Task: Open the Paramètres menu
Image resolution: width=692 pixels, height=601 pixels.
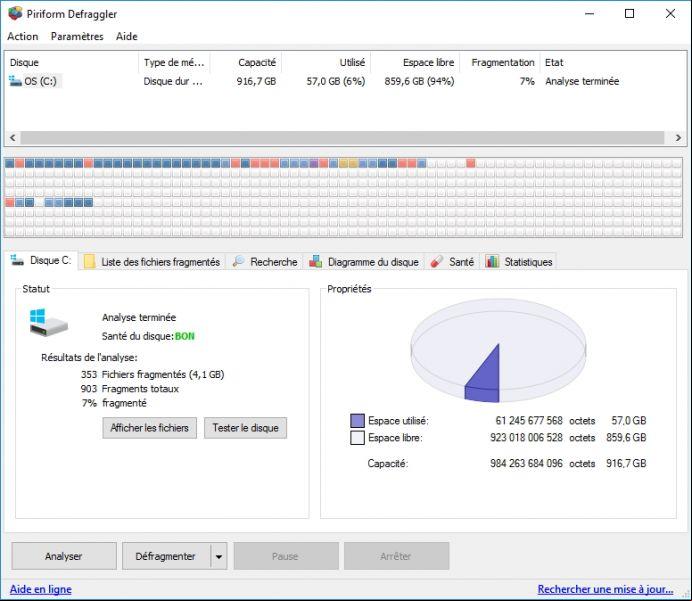Action: [x=77, y=36]
